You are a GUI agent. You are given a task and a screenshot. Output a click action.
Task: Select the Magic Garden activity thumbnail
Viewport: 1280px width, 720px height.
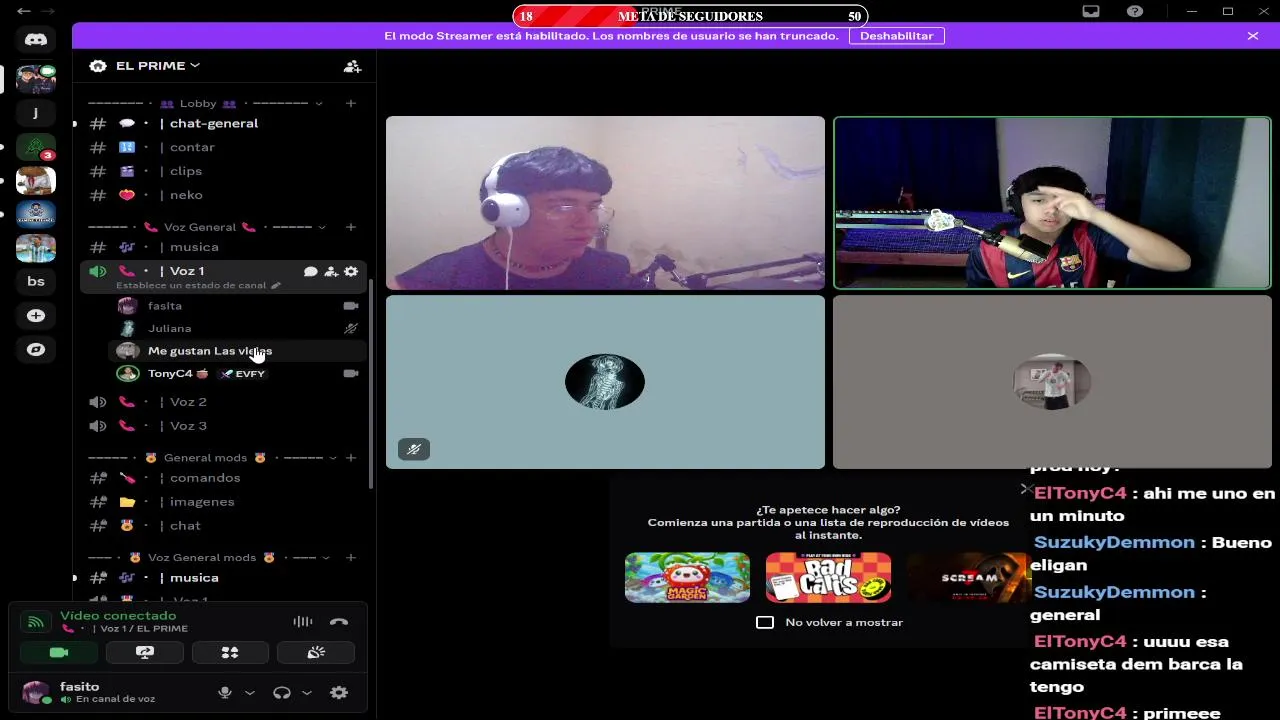(687, 578)
